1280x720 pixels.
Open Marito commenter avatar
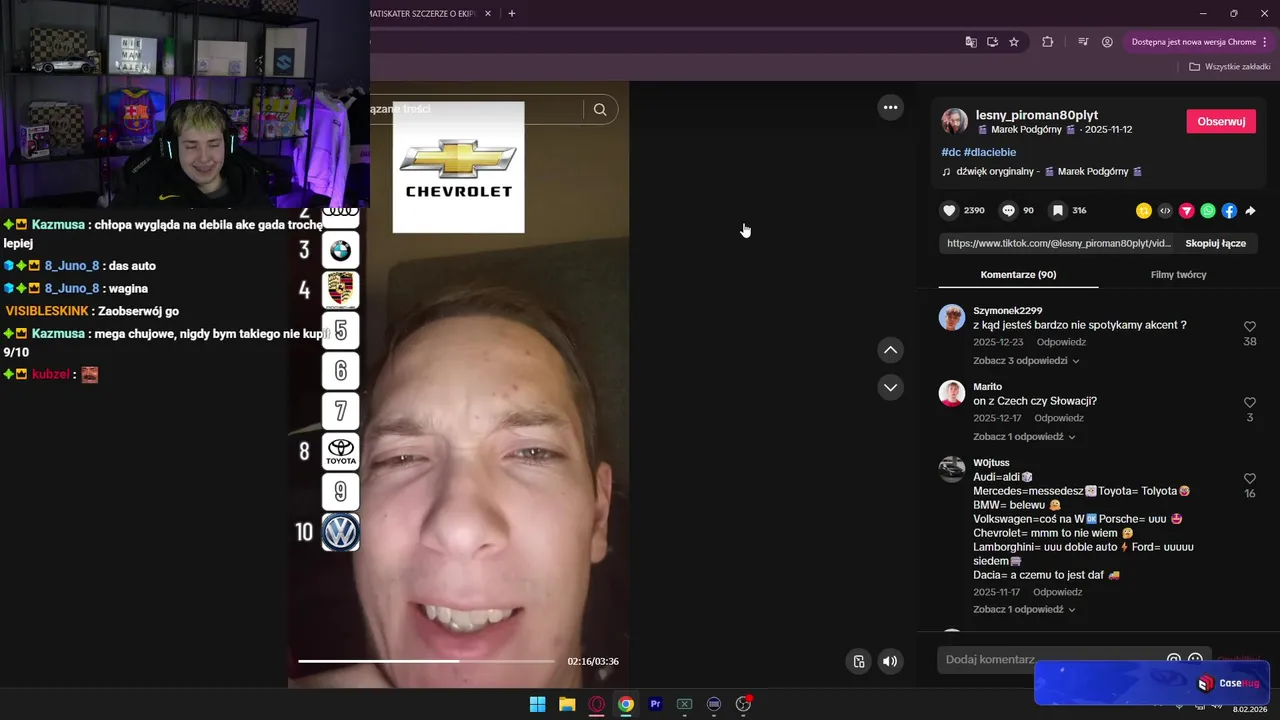pyautogui.click(x=952, y=394)
